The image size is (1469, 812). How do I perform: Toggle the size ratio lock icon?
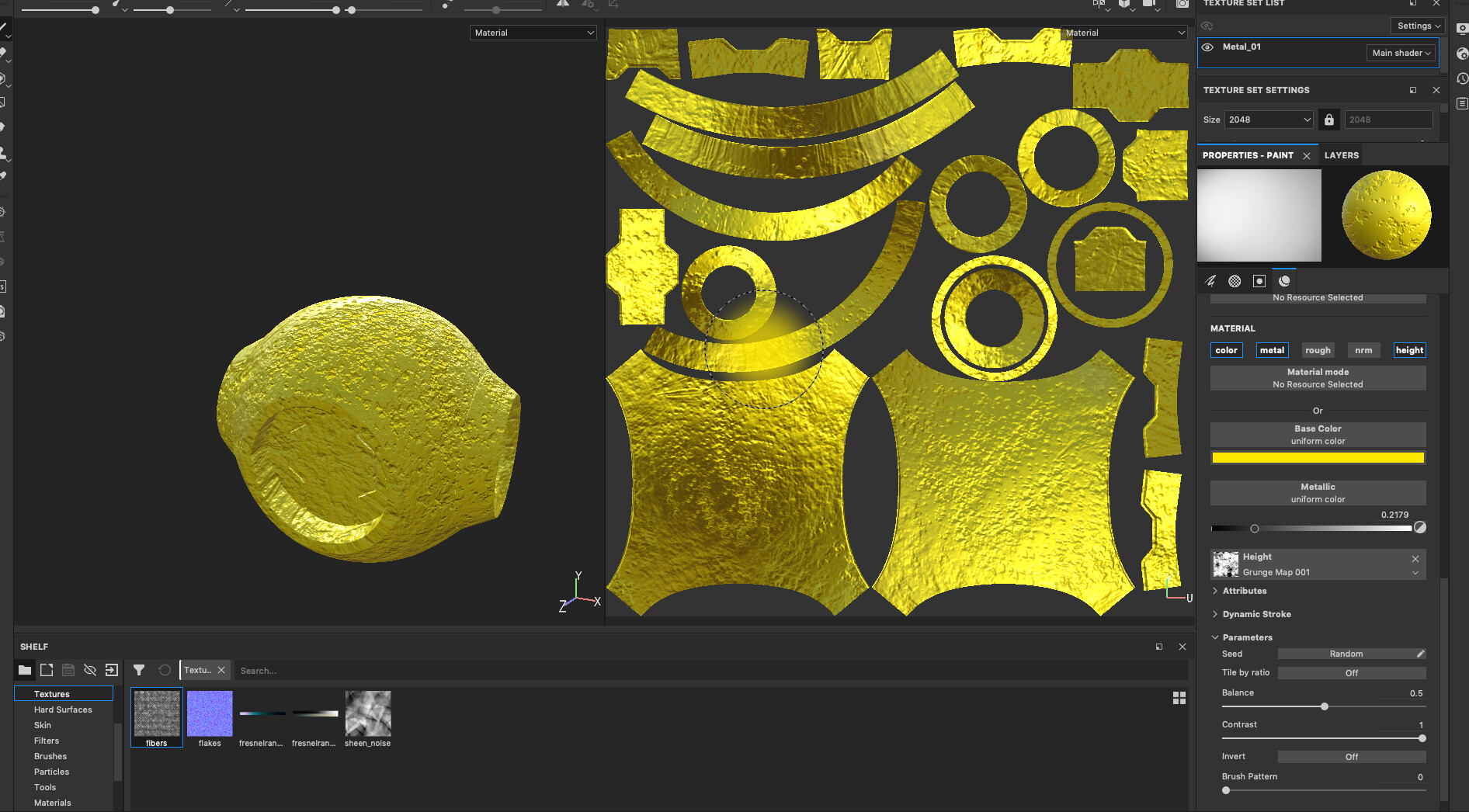pos(1329,120)
